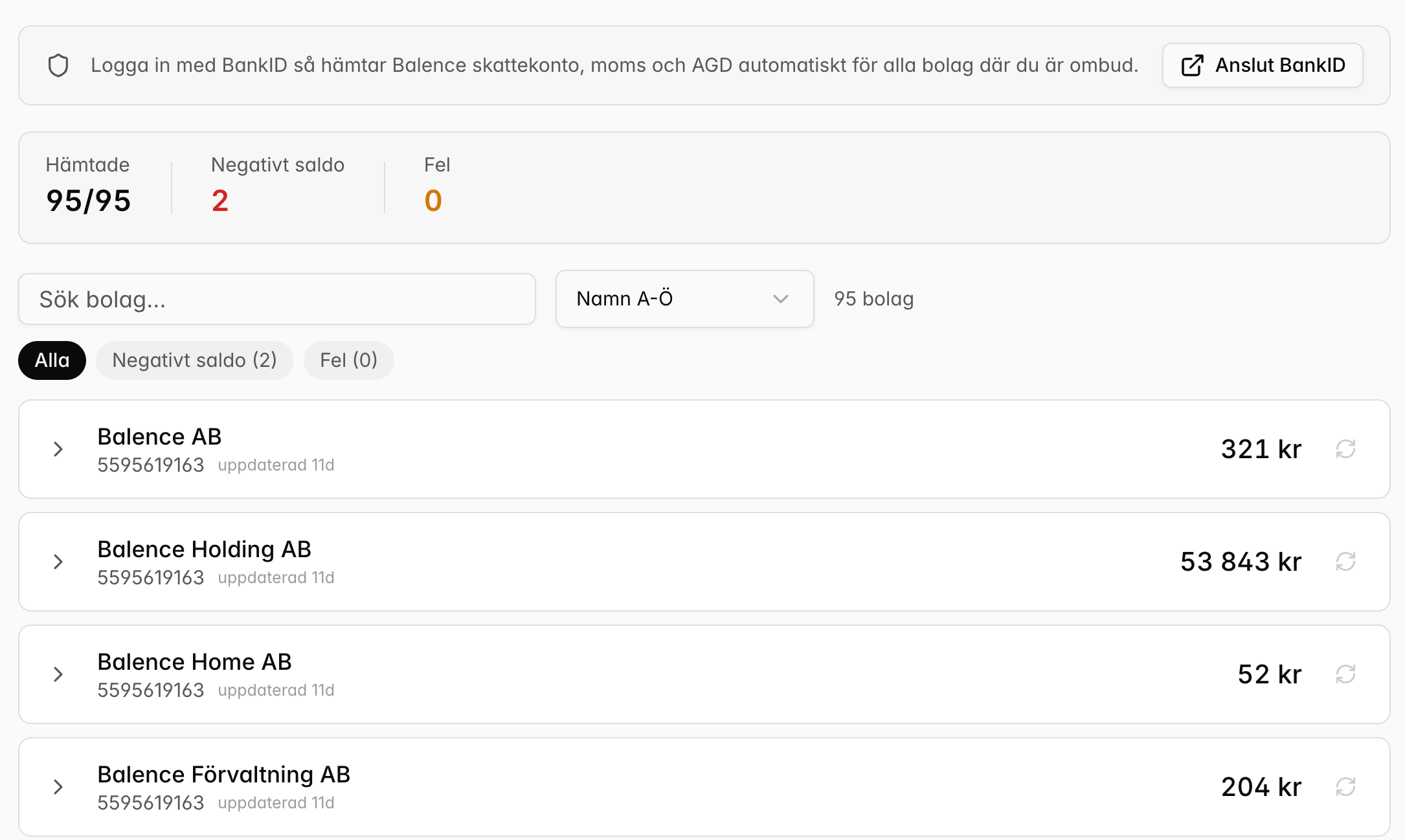Select the Alla filter tab
Image resolution: width=1405 pixels, height=840 pixels.
[52, 360]
